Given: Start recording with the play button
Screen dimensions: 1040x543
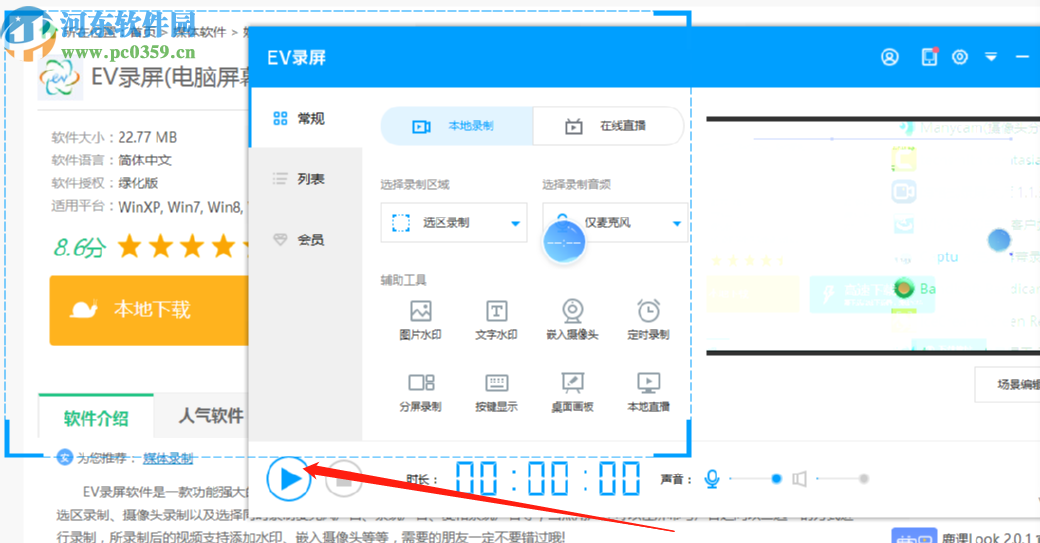Looking at the screenshot, I should pyautogui.click(x=289, y=479).
